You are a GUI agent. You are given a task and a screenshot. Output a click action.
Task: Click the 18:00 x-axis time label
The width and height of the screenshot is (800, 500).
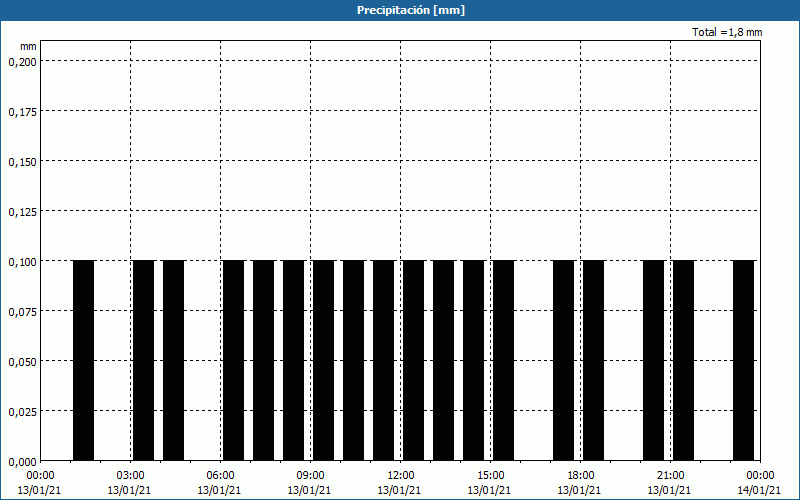click(x=581, y=476)
